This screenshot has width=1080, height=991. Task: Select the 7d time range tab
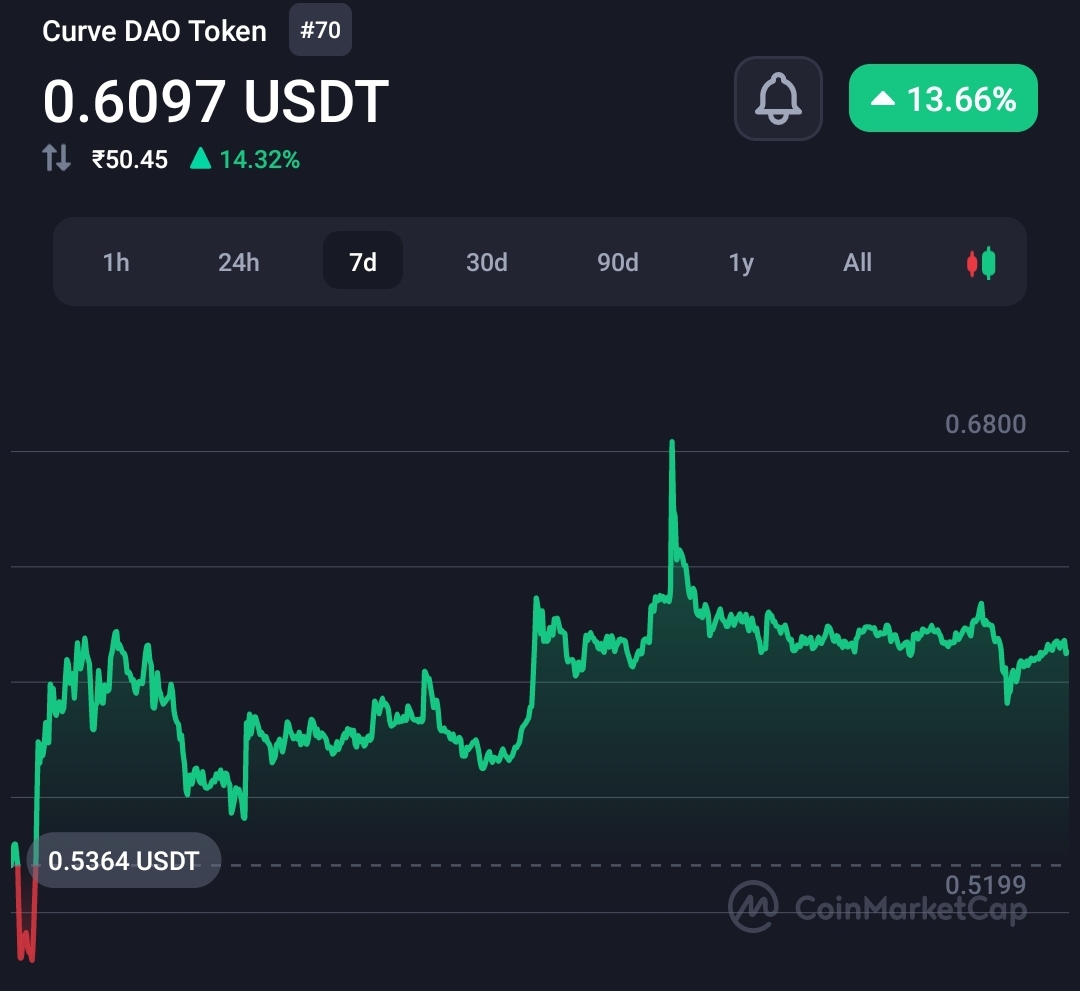pos(362,260)
